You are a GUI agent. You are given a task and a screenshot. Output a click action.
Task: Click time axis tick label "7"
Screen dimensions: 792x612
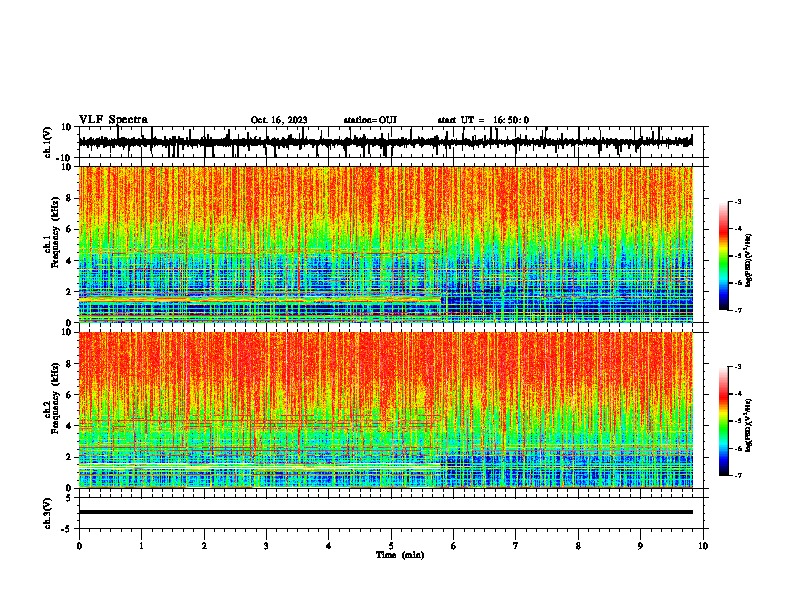point(516,546)
